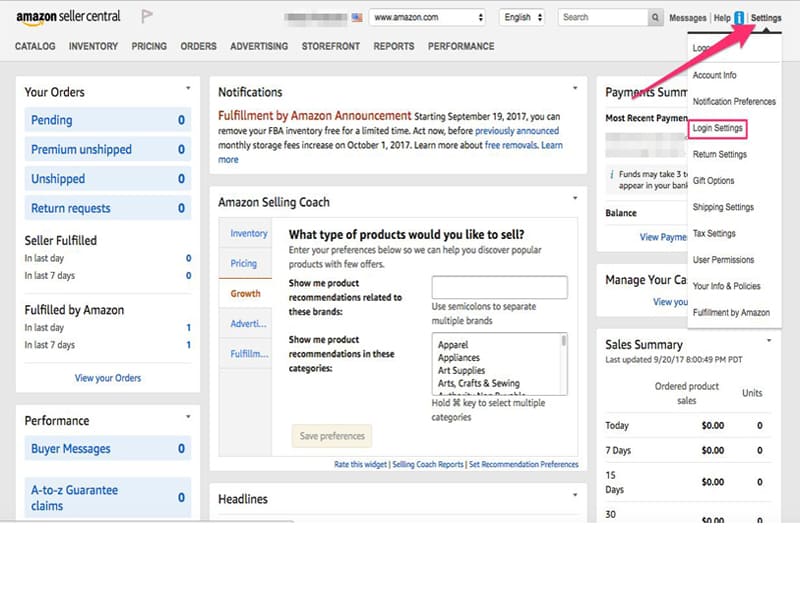The height and width of the screenshot is (600, 800).
Task: Click the Messages link
Action: pos(688,18)
